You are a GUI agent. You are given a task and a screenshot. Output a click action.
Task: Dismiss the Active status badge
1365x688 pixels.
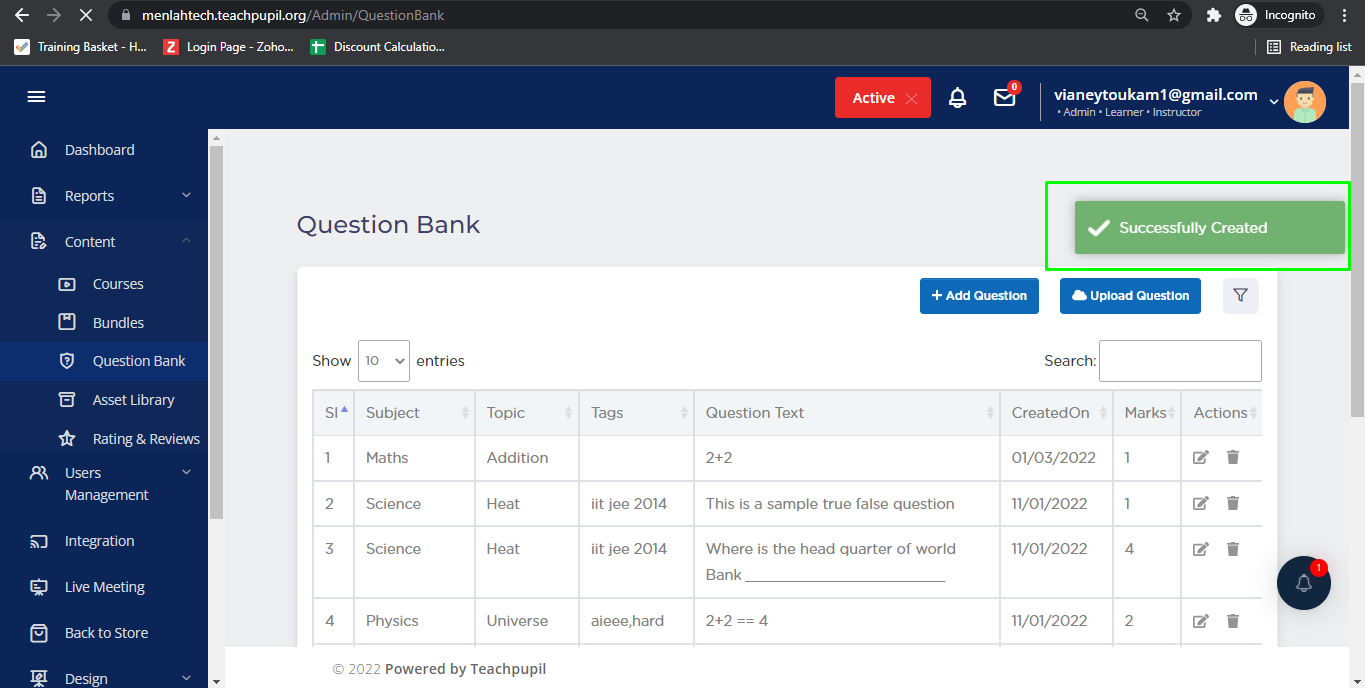click(910, 98)
